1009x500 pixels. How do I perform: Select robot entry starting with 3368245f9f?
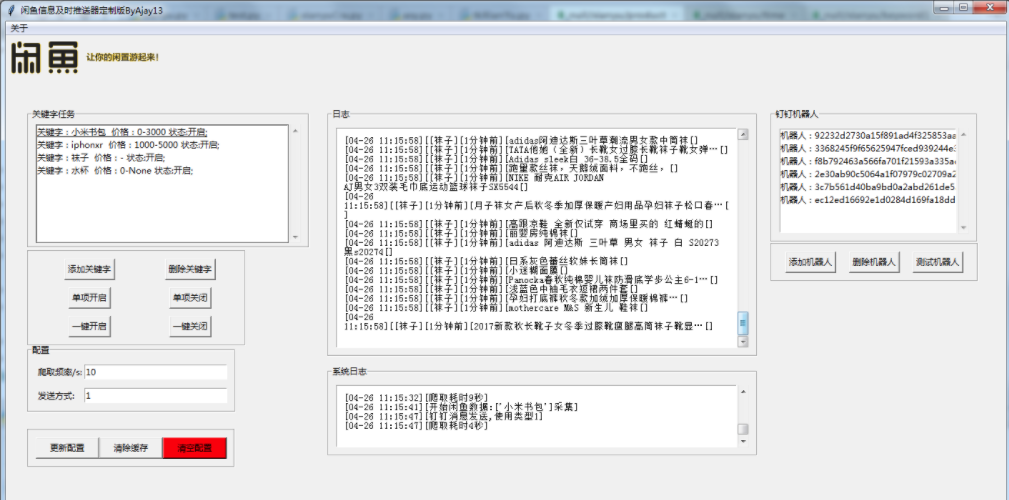tap(868, 148)
